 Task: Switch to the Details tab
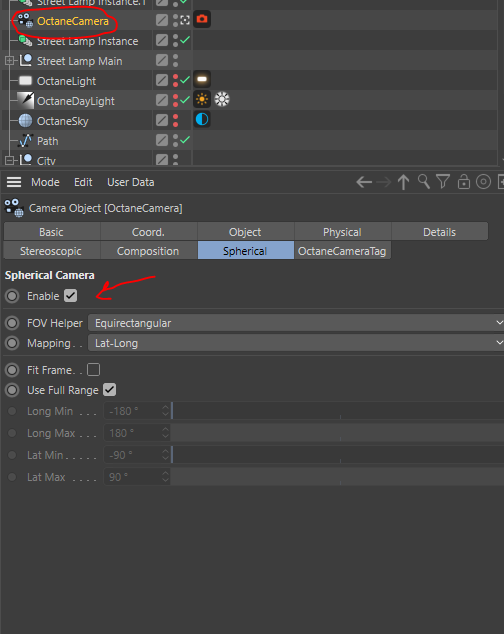[440, 232]
